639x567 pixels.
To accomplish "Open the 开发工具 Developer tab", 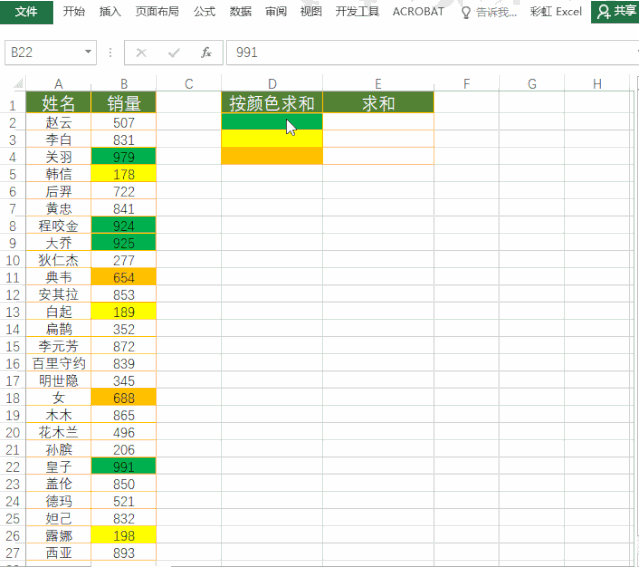I will (357, 11).
